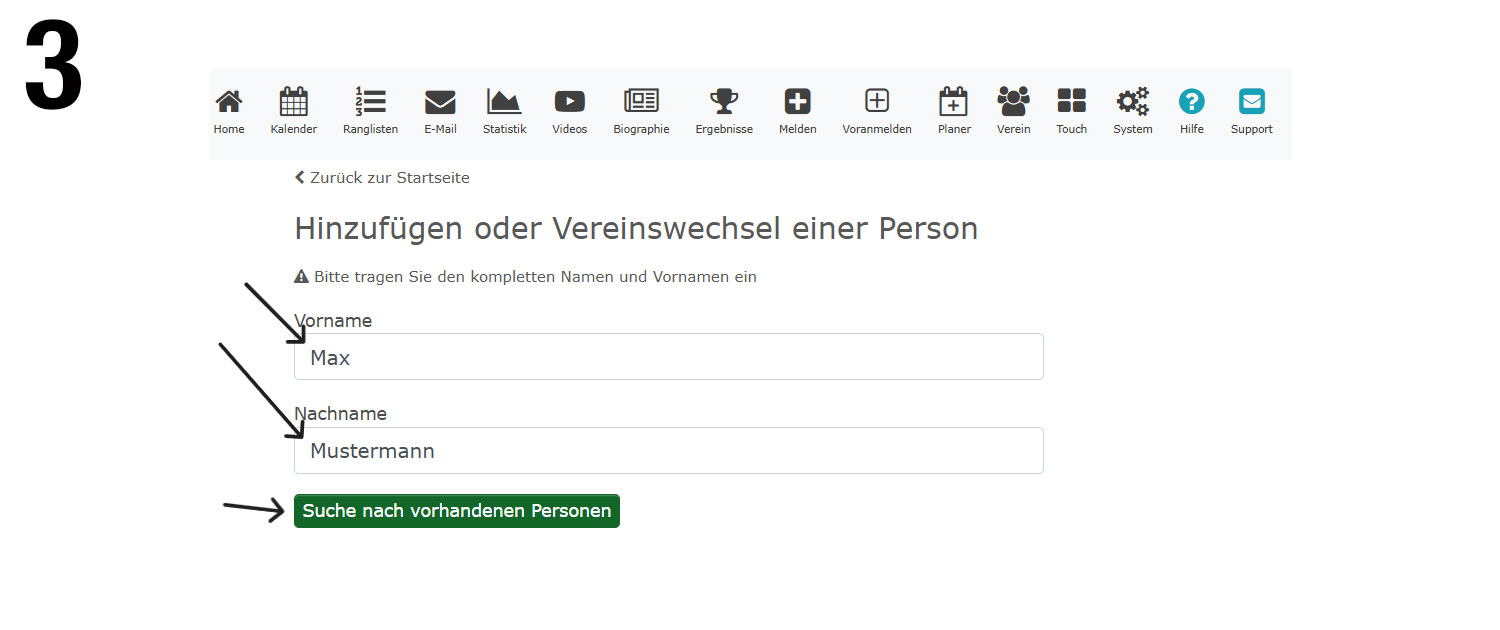Open the Kalender calendar icon
The width and height of the screenshot is (1500, 630).
pyautogui.click(x=293, y=102)
